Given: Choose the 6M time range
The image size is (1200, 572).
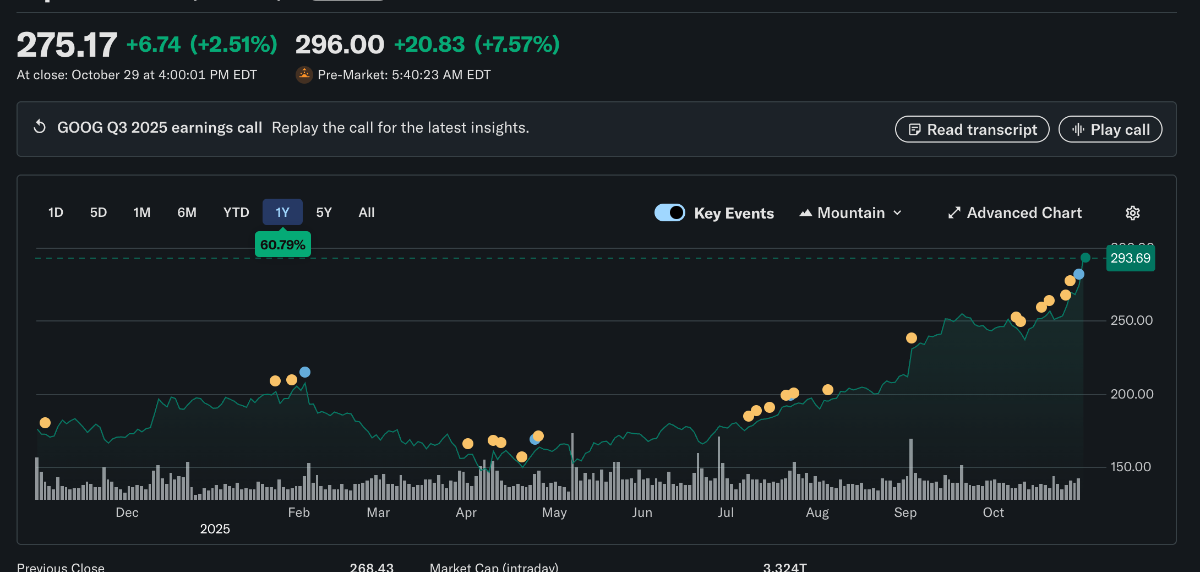Looking at the screenshot, I should [187, 212].
